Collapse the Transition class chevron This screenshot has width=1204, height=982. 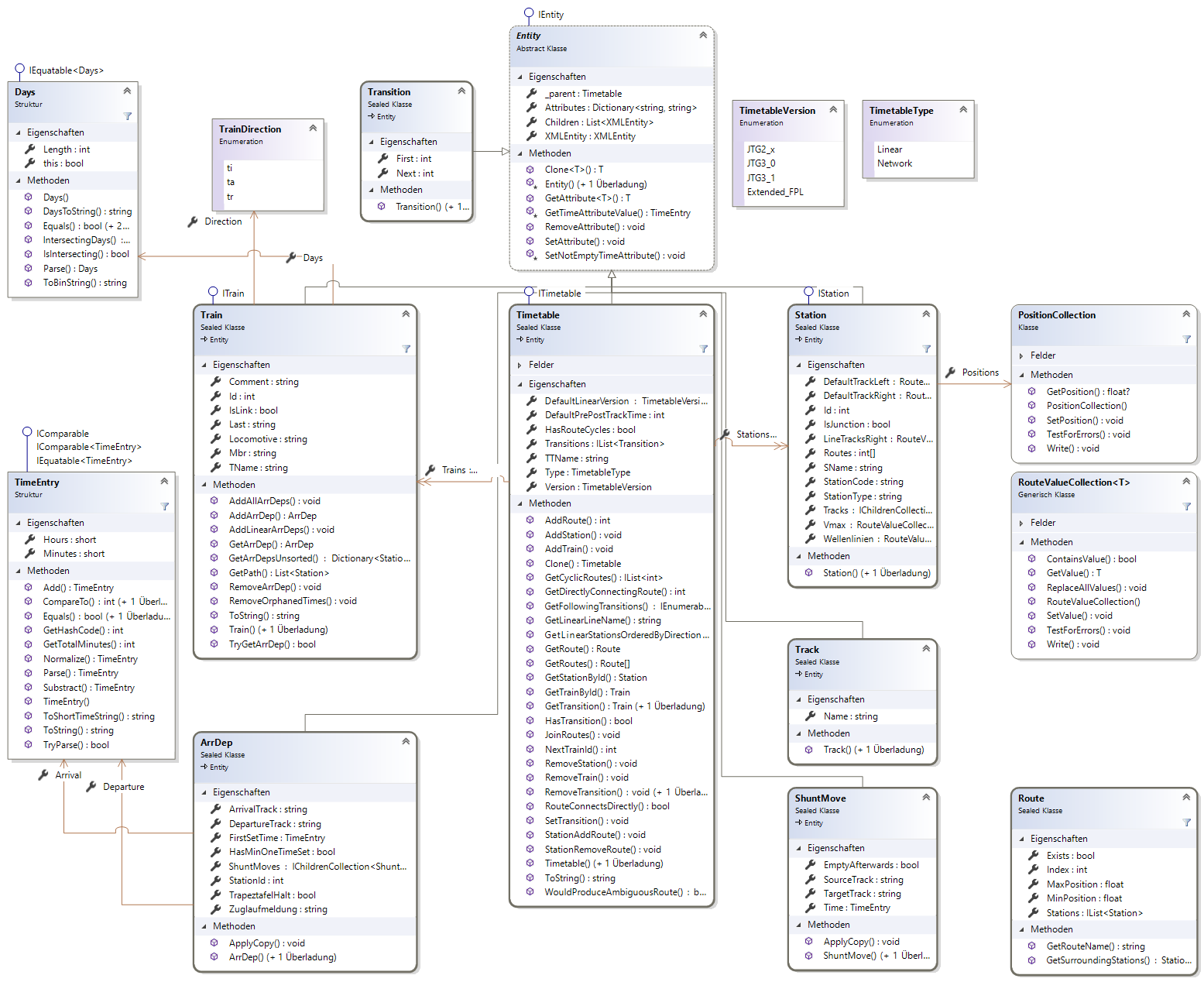[461, 91]
